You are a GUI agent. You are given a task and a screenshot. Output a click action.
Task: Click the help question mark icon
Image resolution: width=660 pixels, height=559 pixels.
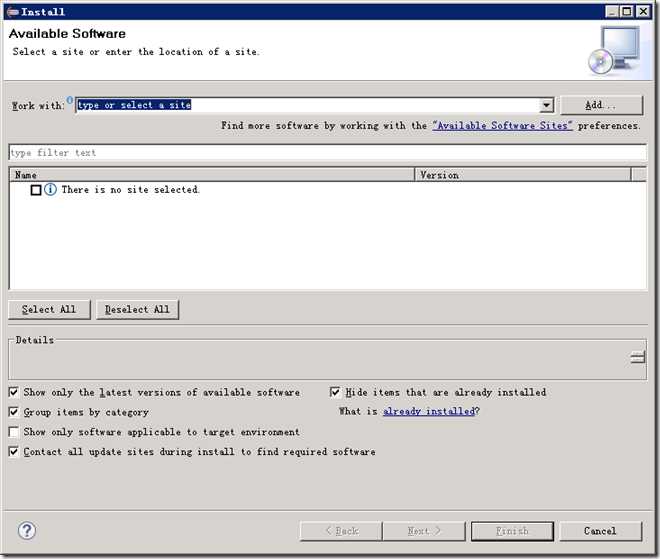[27, 530]
